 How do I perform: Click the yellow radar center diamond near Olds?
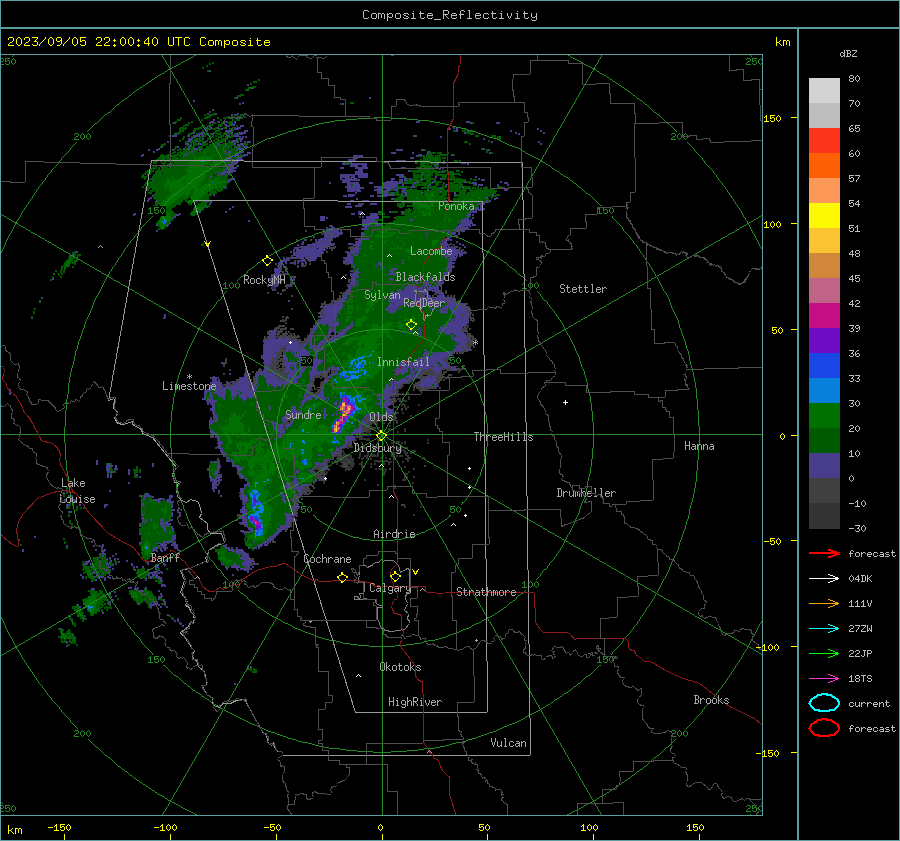click(x=381, y=436)
